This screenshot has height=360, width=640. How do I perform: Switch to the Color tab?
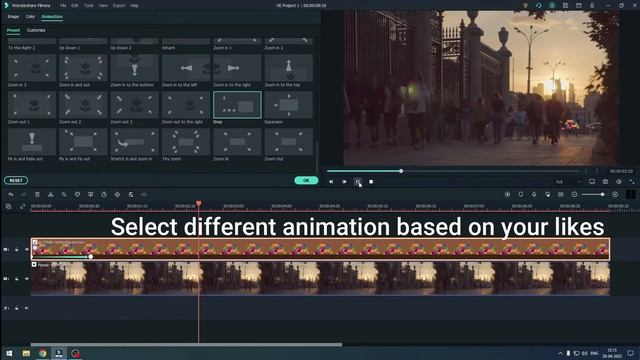tap(30, 17)
